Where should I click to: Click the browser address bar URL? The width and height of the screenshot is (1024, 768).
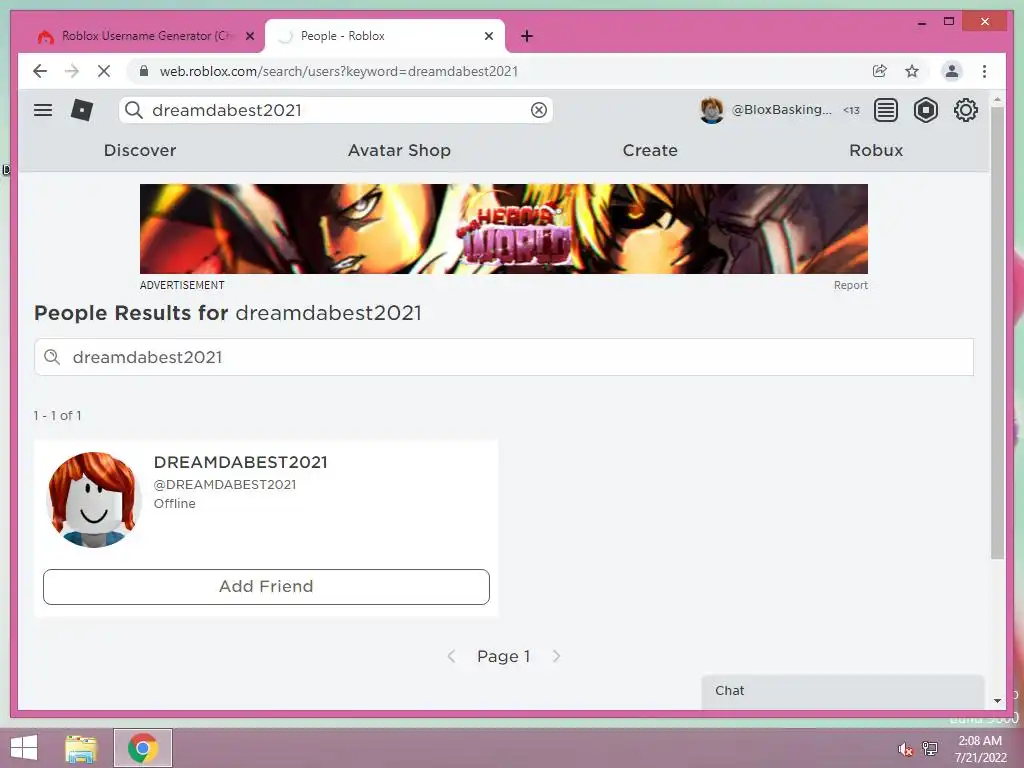(x=338, y=71)
